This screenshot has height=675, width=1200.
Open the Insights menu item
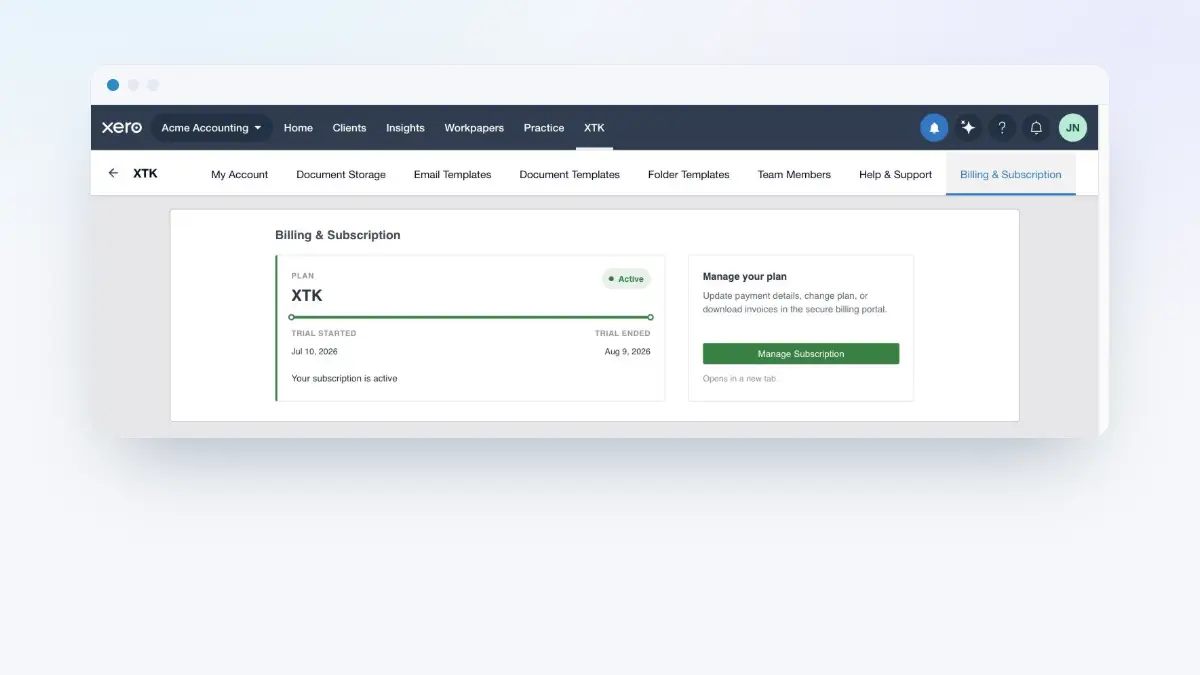tap(405, 128)
